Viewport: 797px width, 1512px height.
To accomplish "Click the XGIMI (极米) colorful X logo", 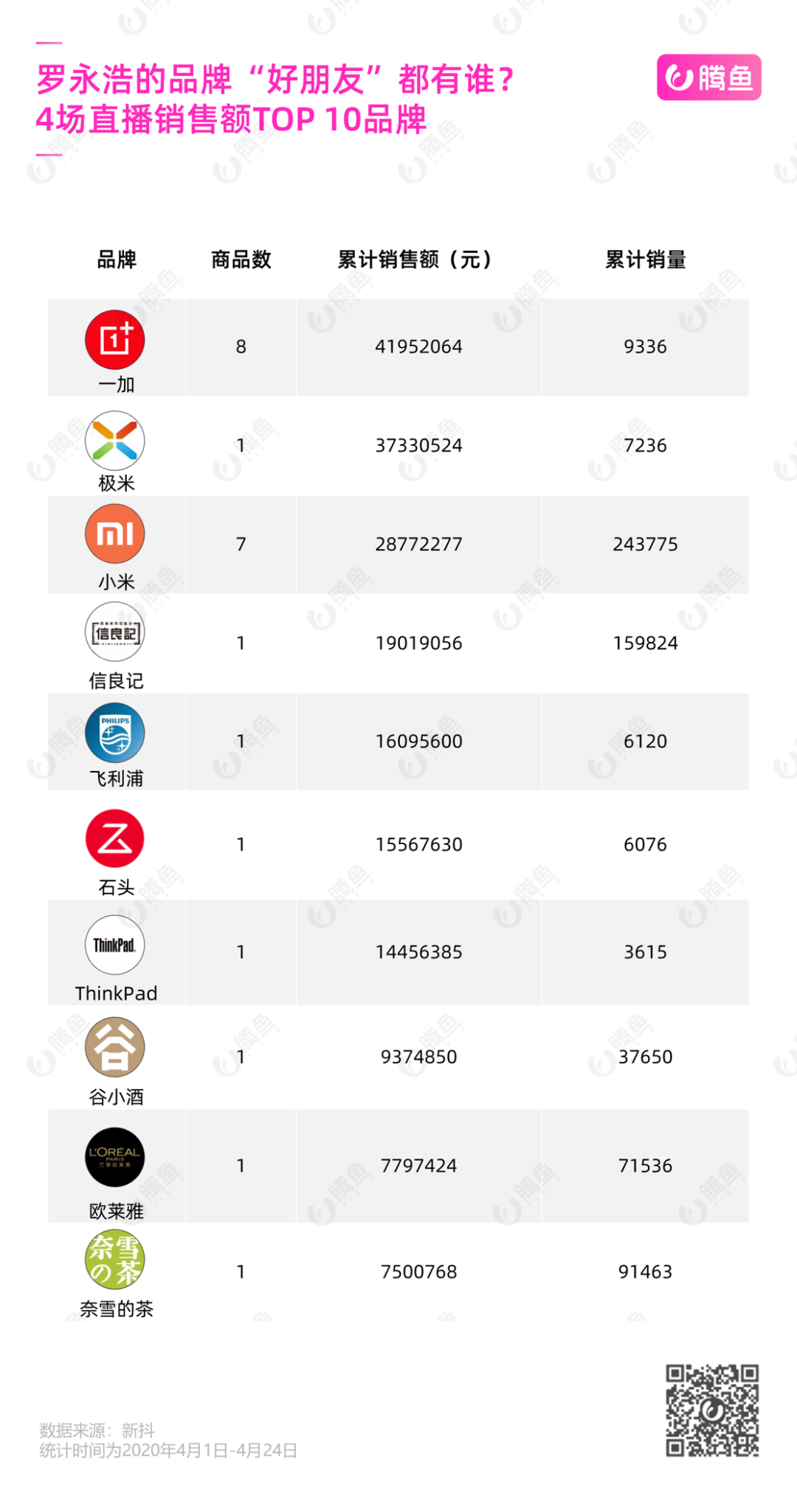I will pos(115,441).
